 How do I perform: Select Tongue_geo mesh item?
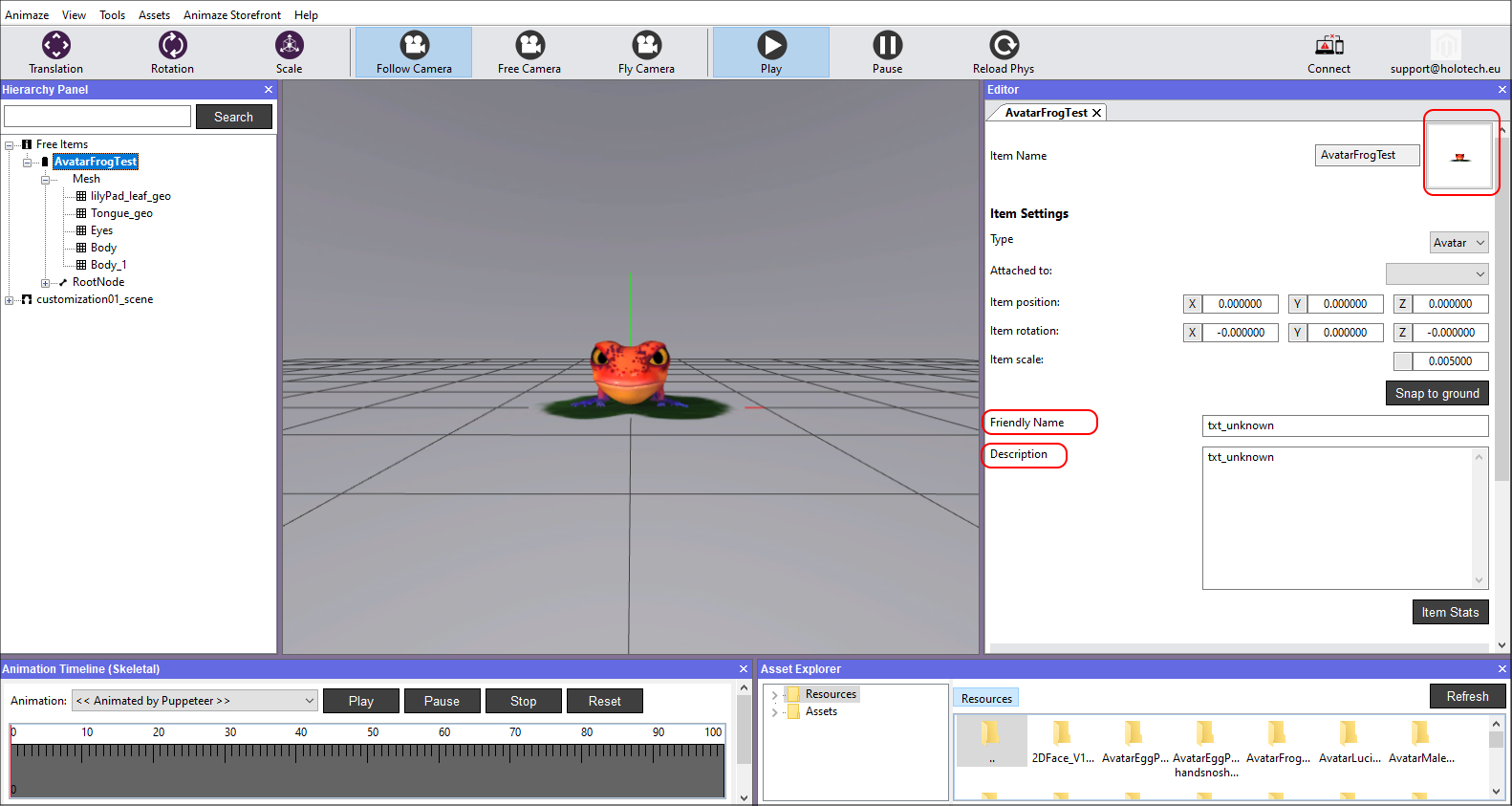pyautogui.click(x=121, y=213)
